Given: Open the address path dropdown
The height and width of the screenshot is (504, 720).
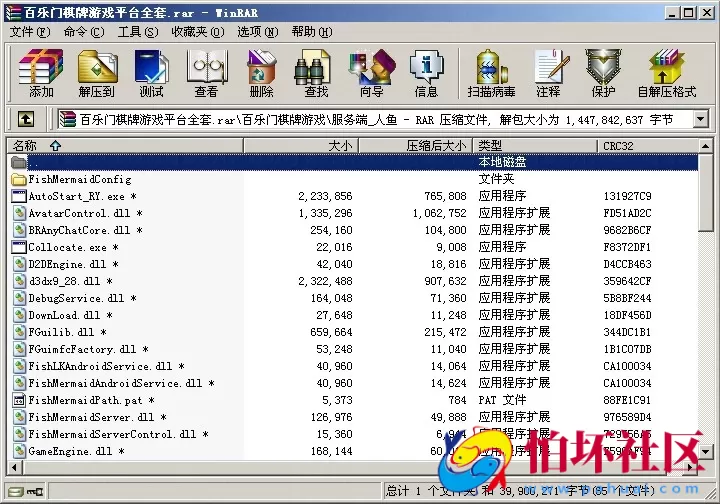Looking at the screenshot, I should tap(700, 119).
